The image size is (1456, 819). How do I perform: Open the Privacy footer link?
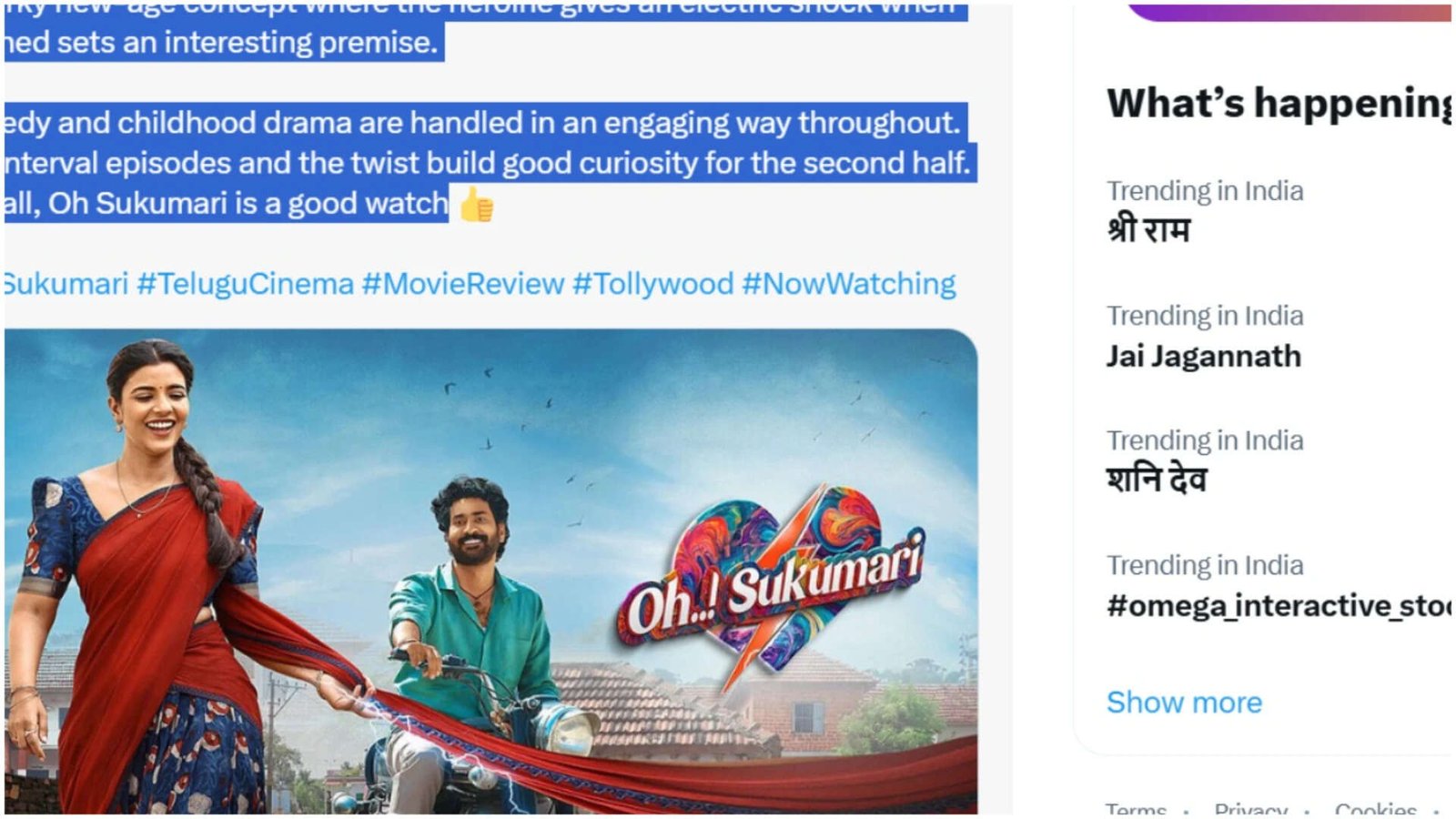(1250, 808)
